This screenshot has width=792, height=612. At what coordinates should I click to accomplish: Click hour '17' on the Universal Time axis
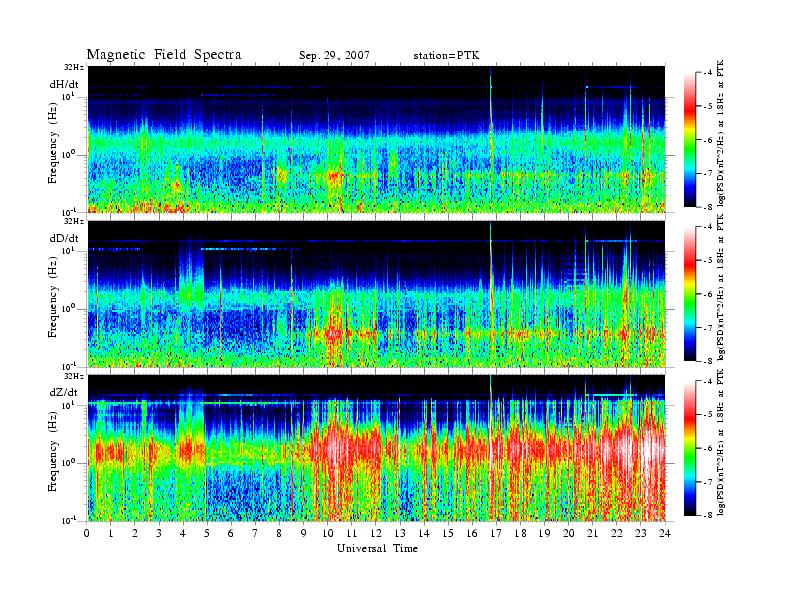click(x=496, y=533)
